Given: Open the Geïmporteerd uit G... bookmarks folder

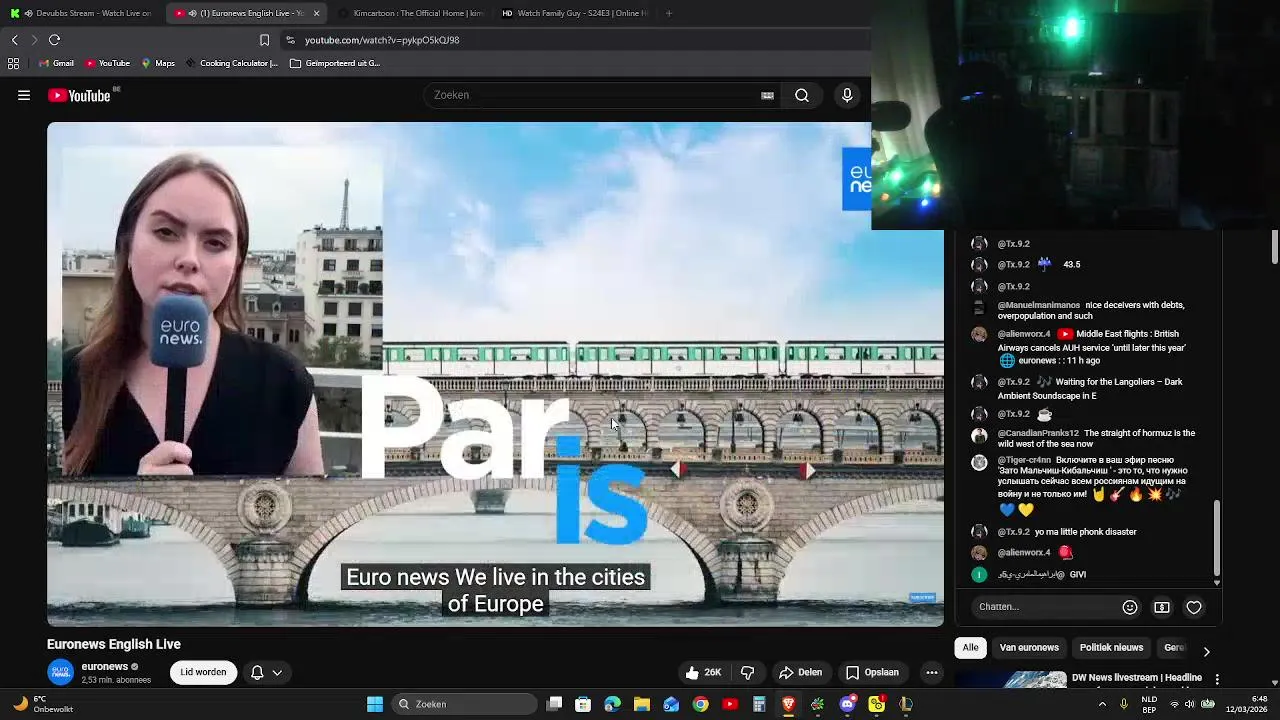Looking at the screenshot, I should click(335, 63).
